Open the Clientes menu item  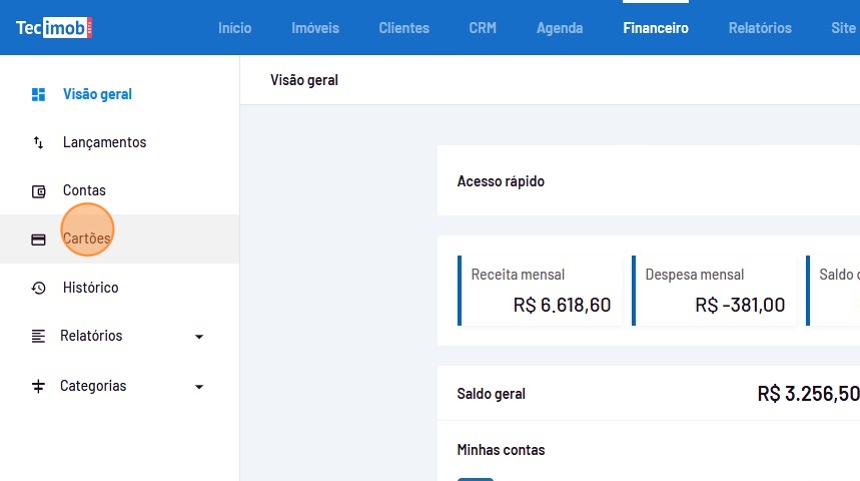click(404, 28)
